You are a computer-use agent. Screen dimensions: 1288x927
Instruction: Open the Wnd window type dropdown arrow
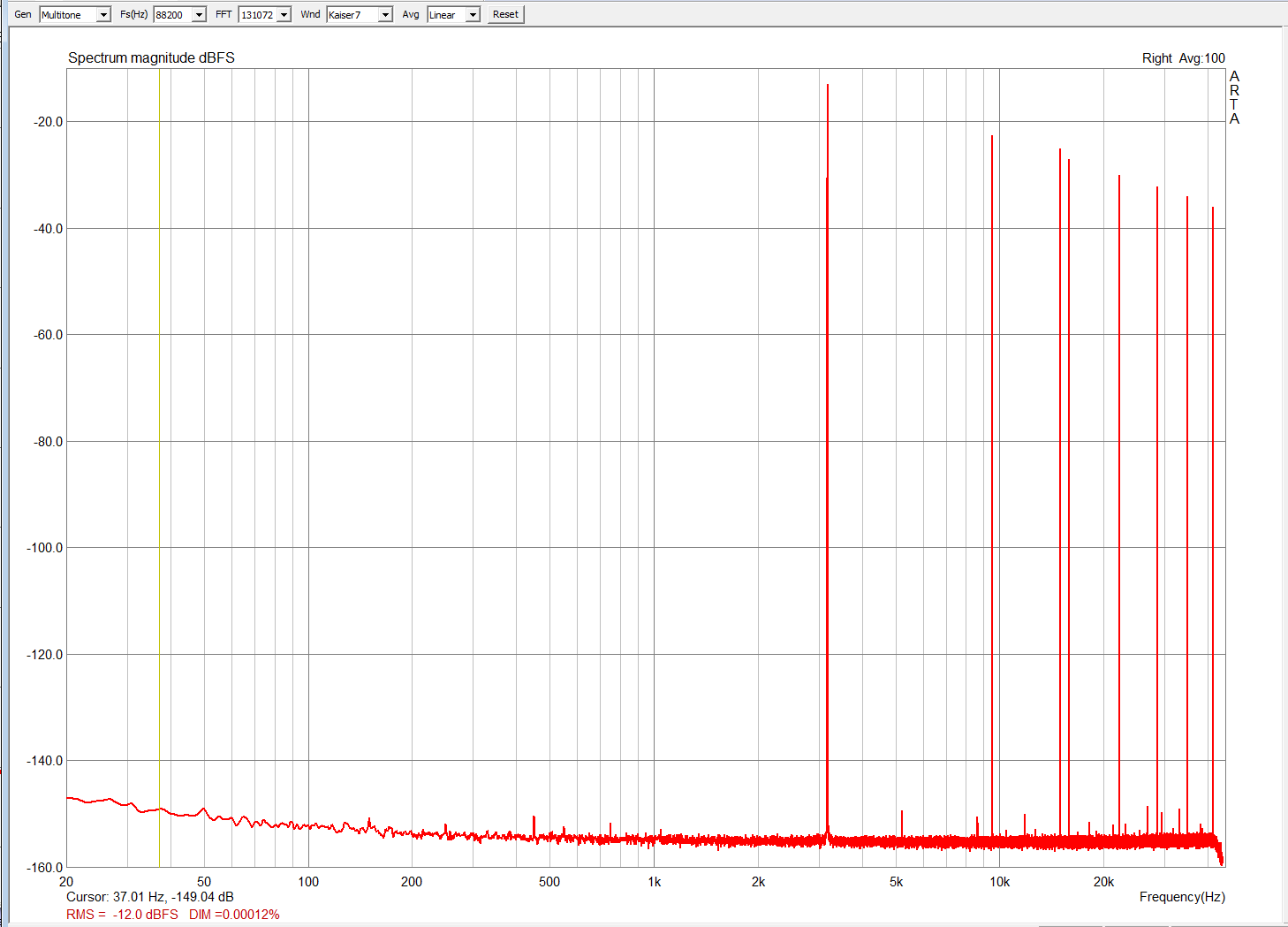coord(385,15)
